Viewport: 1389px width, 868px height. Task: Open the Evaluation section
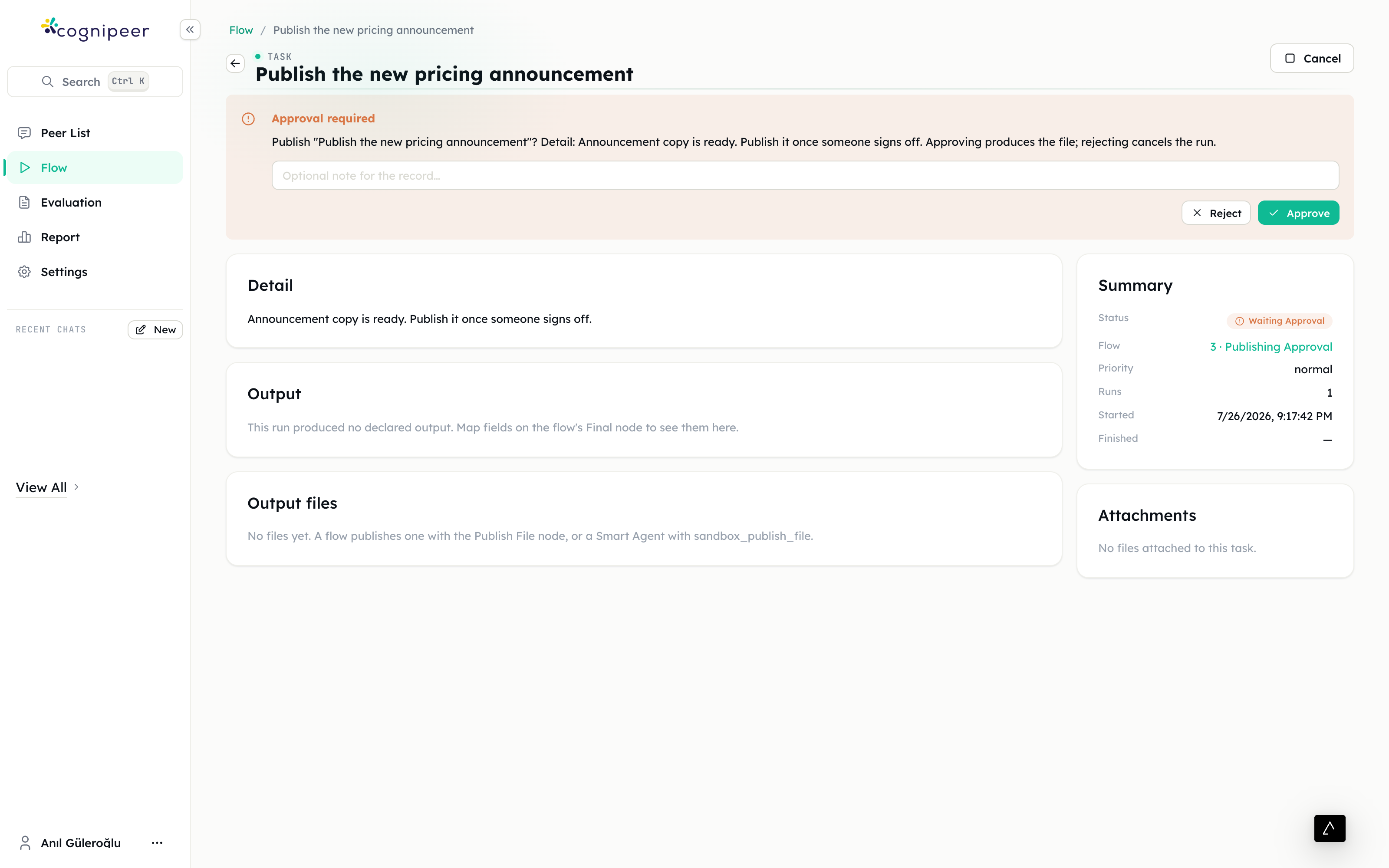click(95, 202)
